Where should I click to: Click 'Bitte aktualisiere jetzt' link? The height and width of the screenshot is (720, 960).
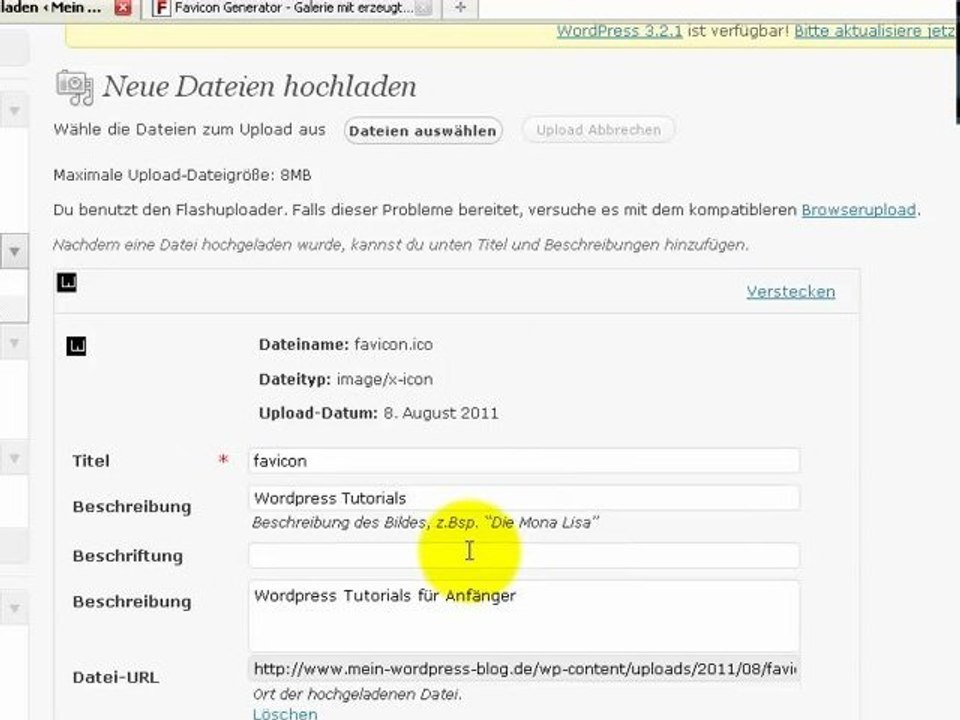pyautogui.click(x=877, y=31)
